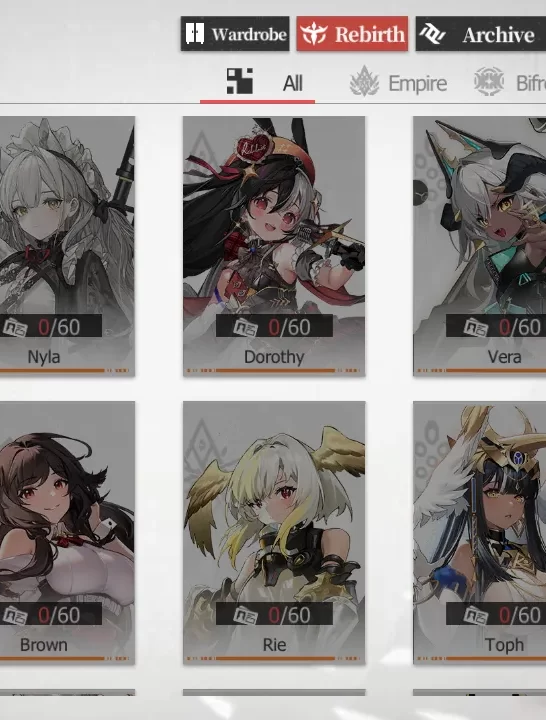Click Dorothy's shard count card icon
Viewport: 546px width, 720px height.
click(x=246, y=328)
